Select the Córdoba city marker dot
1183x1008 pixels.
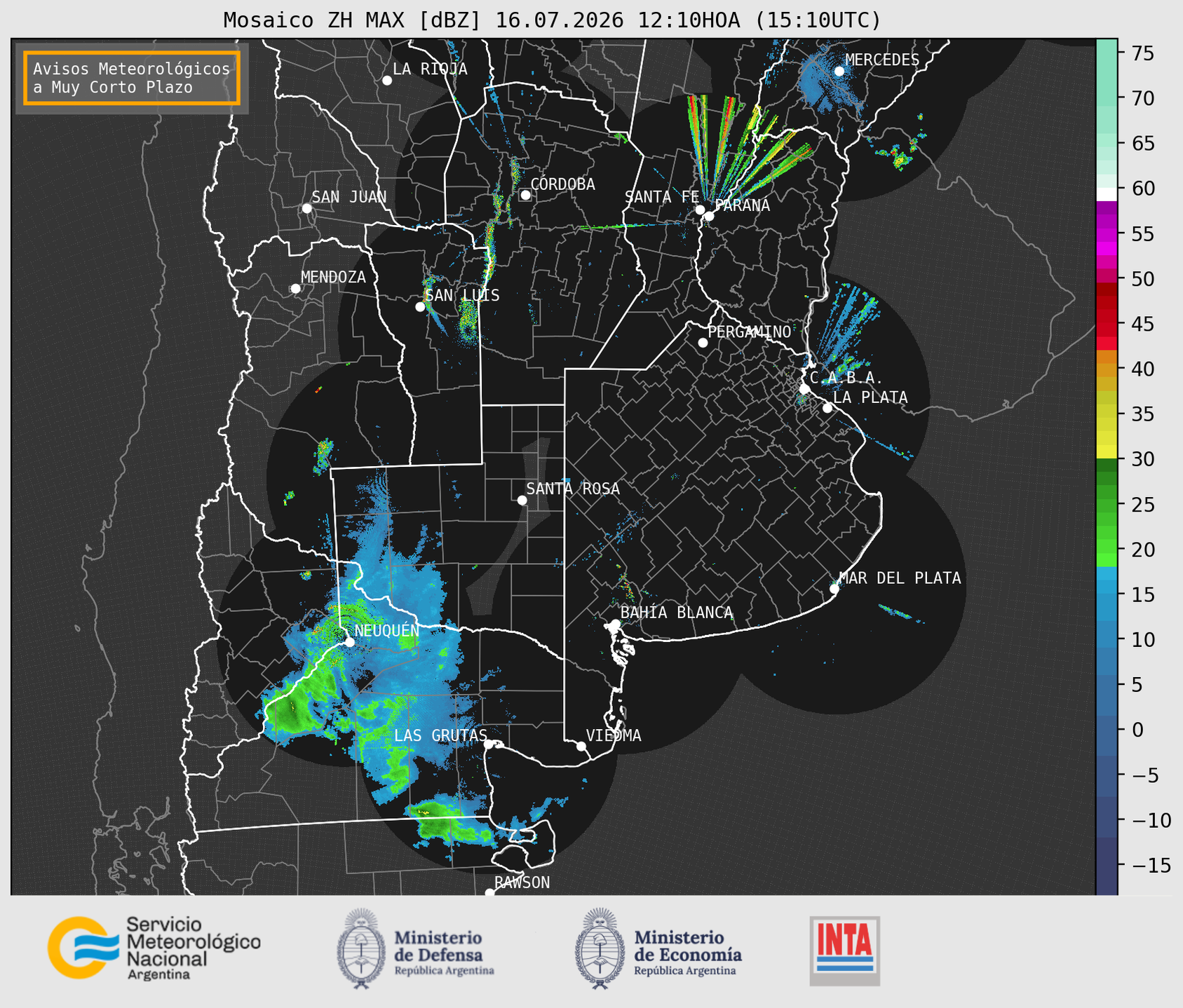[x=525, y=195]
